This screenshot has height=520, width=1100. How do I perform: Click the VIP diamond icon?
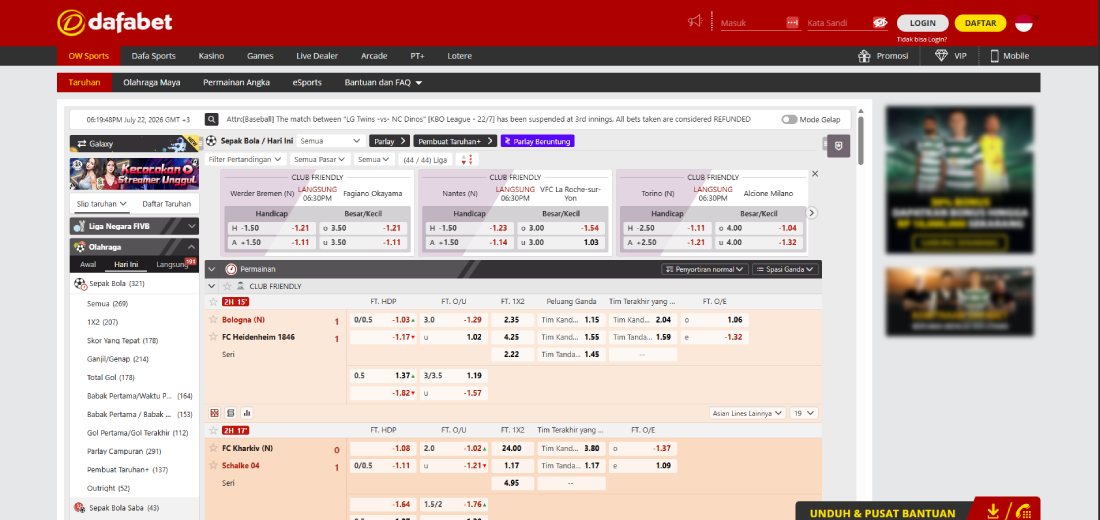(x=941, y=55)
